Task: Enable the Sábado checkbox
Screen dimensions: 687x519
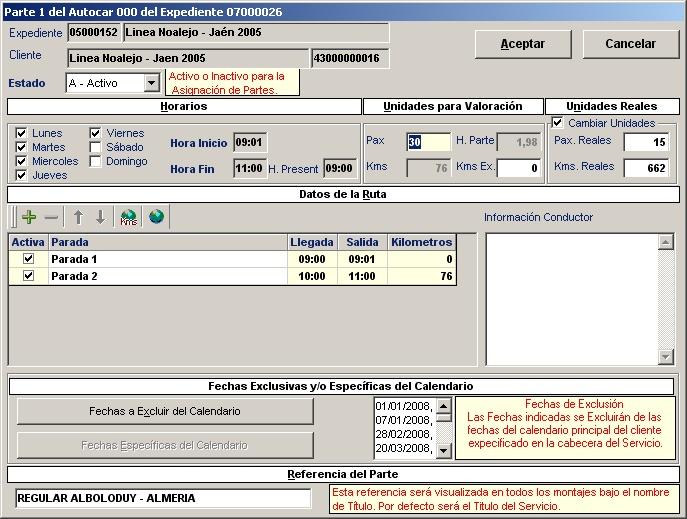Action: [95, 147]
